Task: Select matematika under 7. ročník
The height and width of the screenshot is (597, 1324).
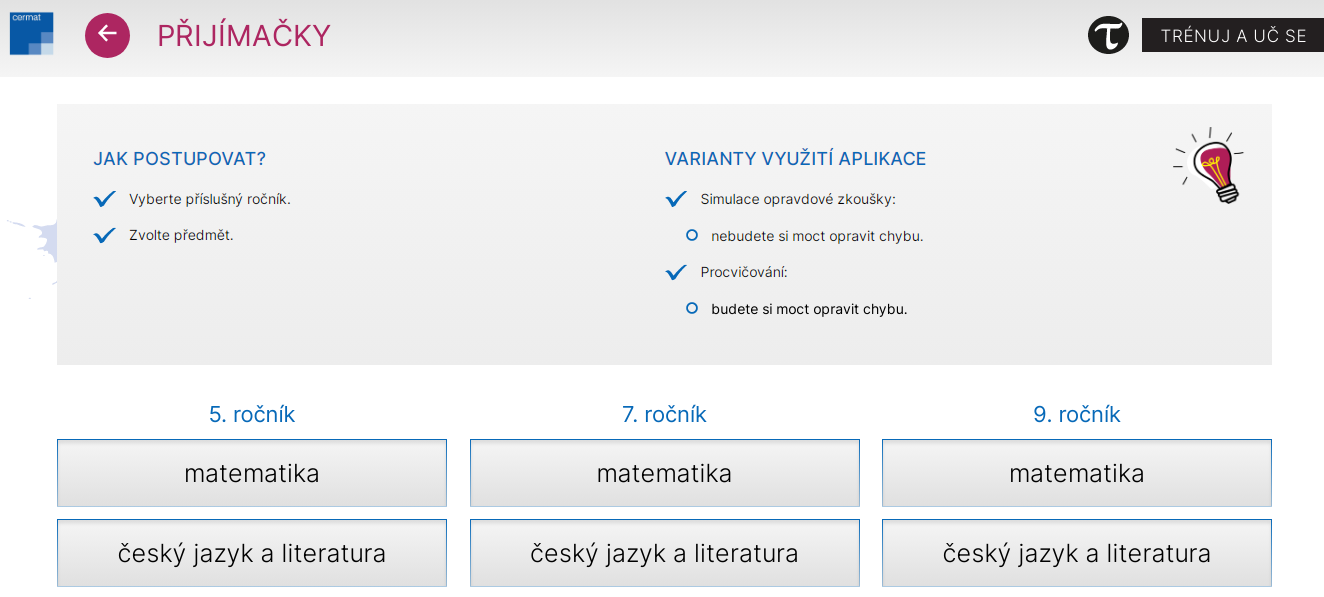Action: pyautogui.click(x=664, y=473)
